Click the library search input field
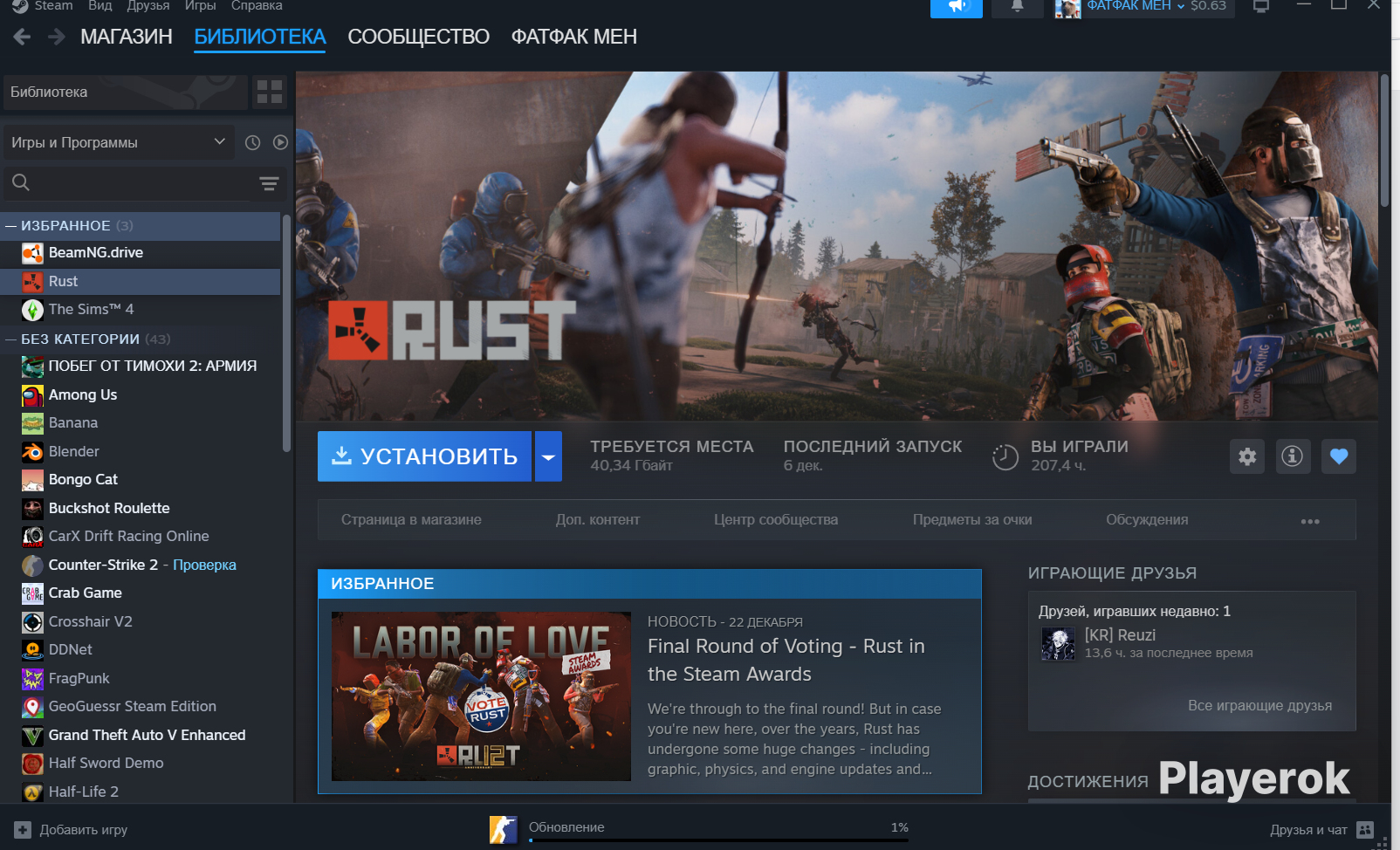 pos(143,183)
